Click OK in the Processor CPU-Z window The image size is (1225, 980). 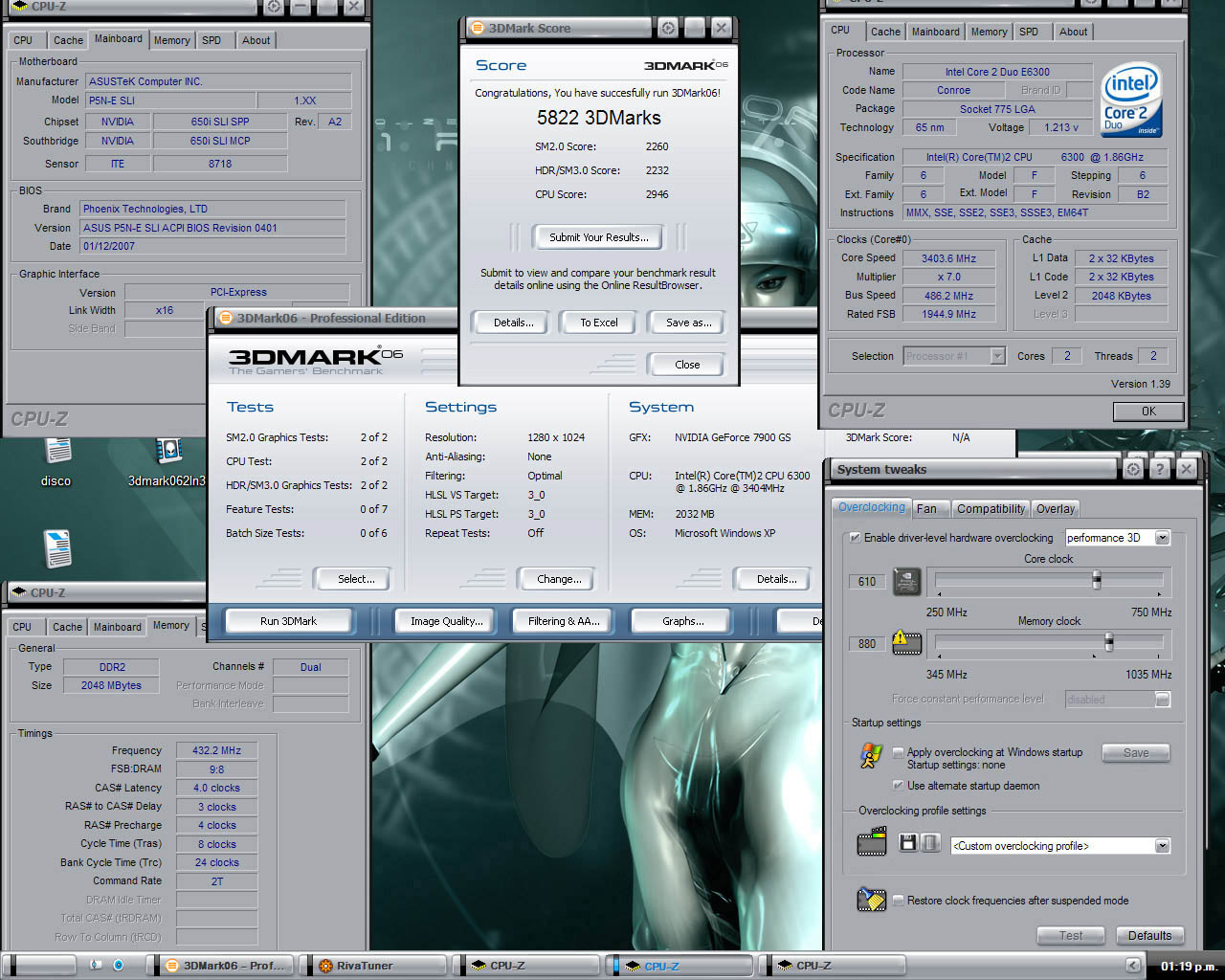(x=1148, y=411)
